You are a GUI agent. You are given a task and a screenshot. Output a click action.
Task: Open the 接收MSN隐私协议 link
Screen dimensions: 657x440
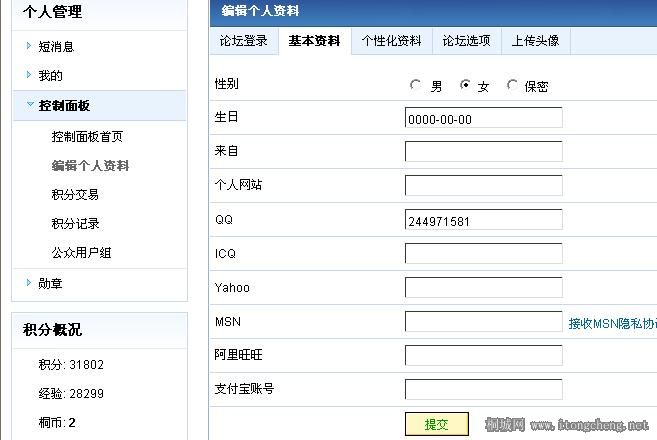tap(612, 323)
